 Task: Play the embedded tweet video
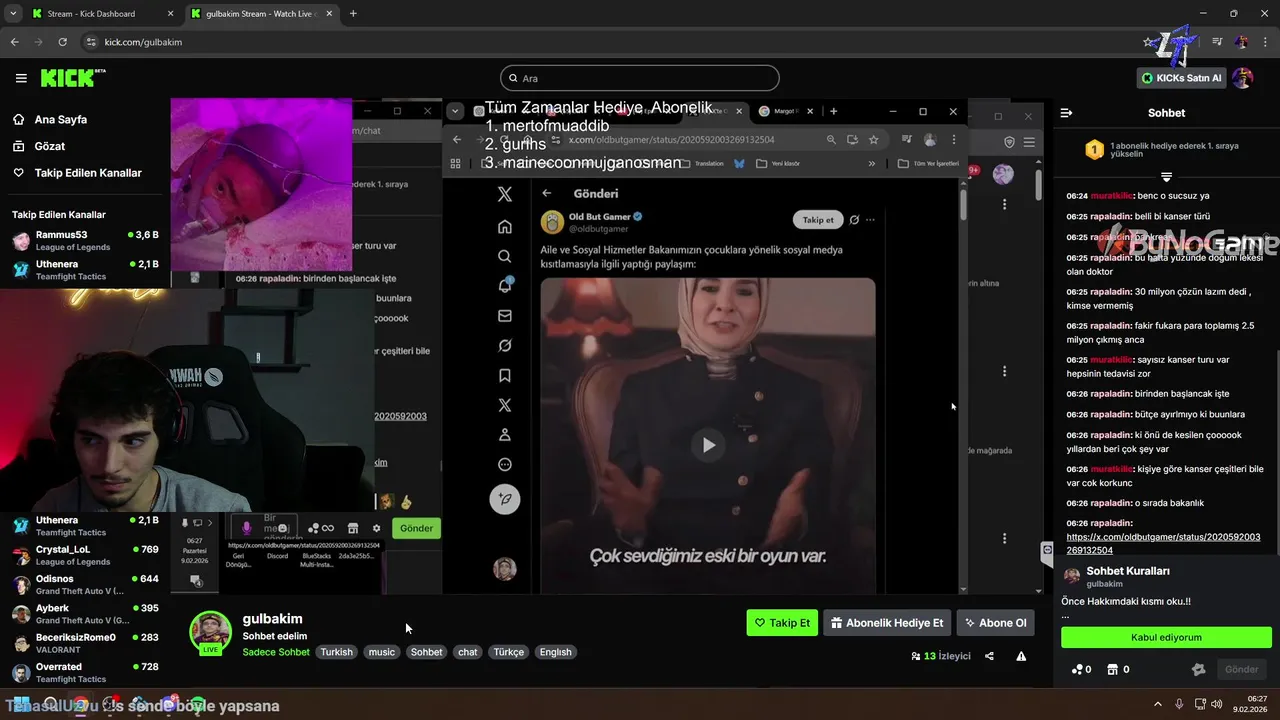click(708, 445)
